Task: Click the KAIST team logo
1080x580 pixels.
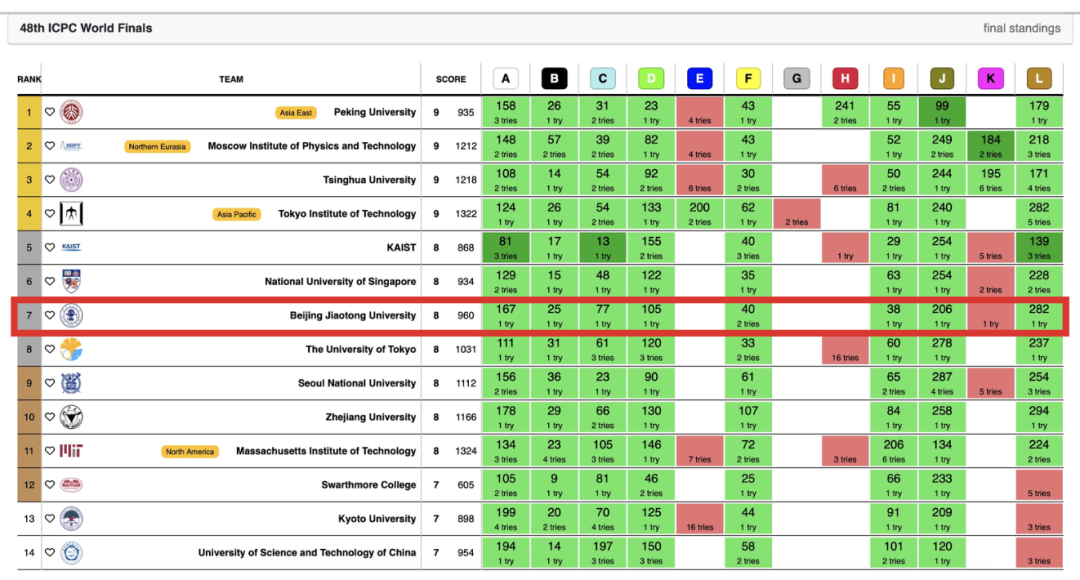Action: (x=71, y=247)
